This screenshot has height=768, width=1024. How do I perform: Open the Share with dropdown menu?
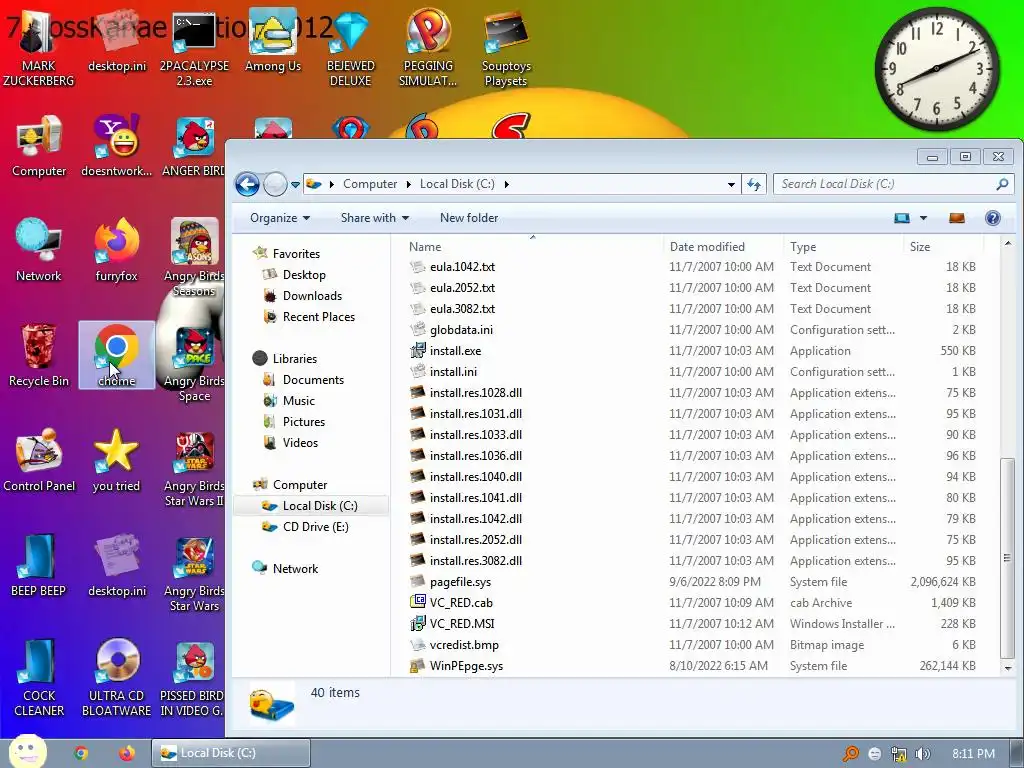[x=375, y=218]
